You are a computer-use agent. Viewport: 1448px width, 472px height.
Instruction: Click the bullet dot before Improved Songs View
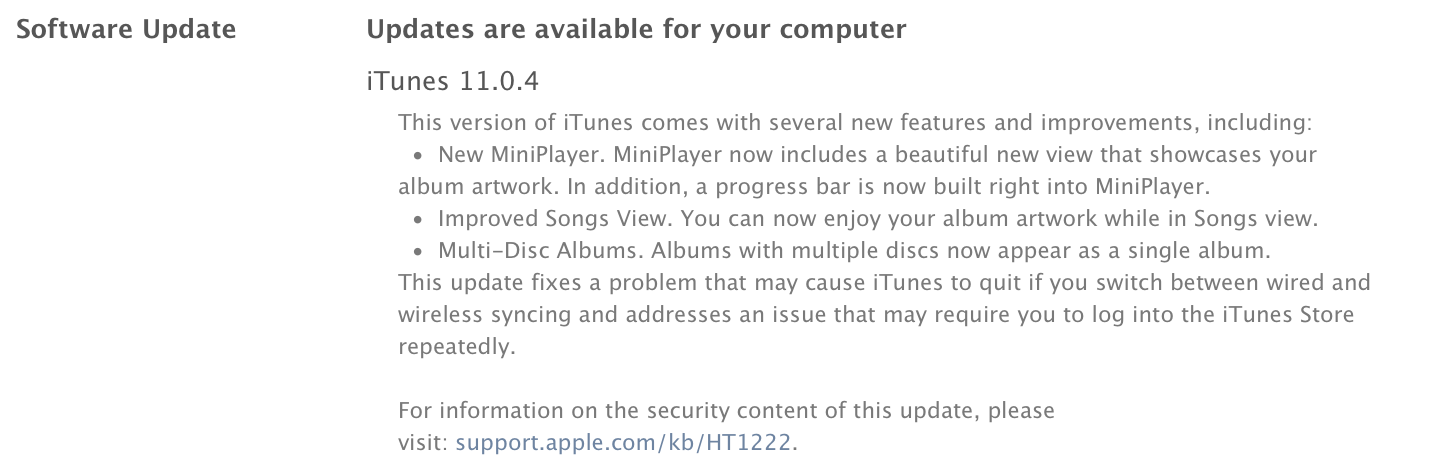coord(421,220)
